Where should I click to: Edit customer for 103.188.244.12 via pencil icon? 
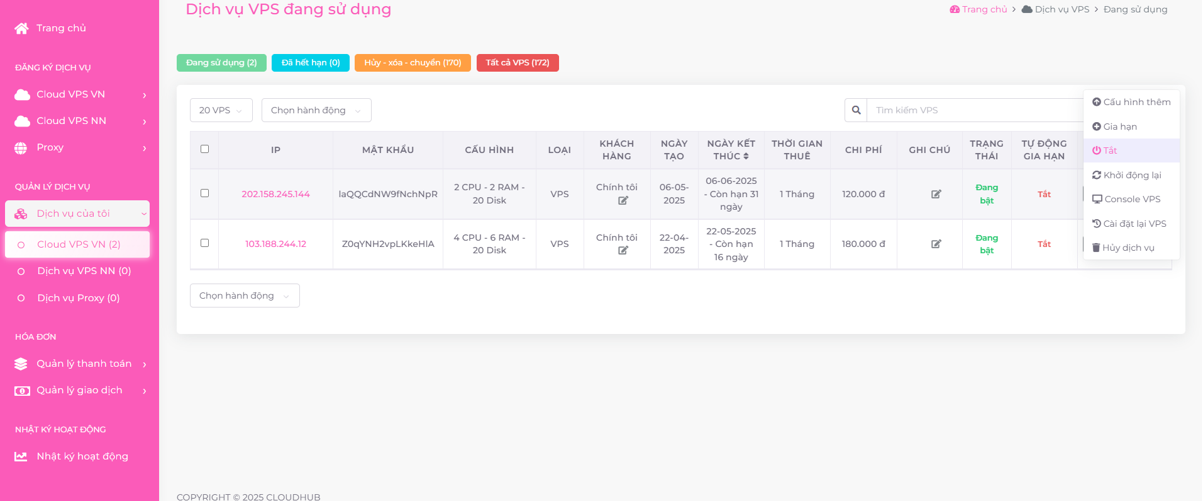(x=623, y=251)
